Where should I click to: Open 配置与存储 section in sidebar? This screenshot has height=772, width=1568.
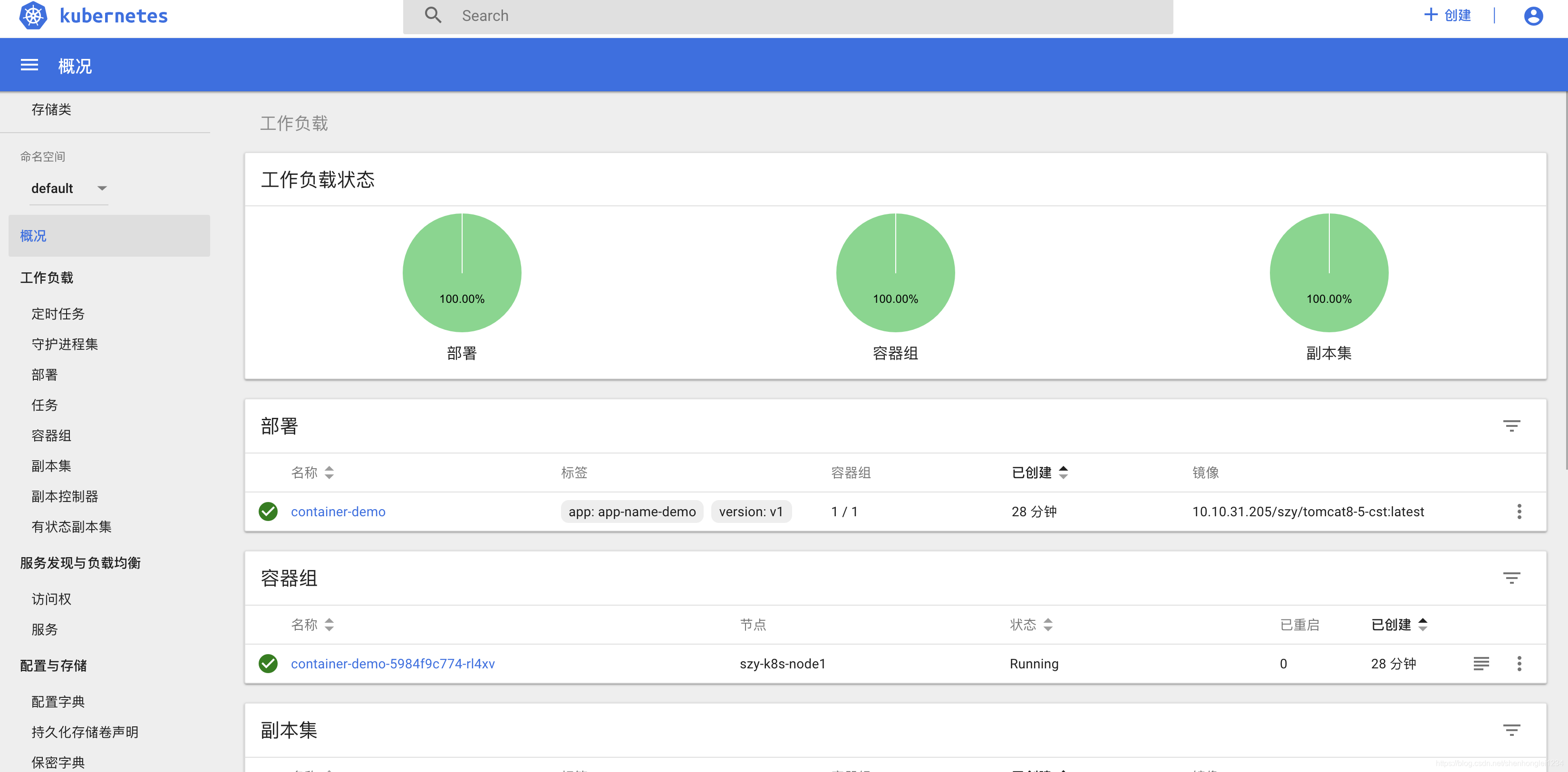coord(53,666)
